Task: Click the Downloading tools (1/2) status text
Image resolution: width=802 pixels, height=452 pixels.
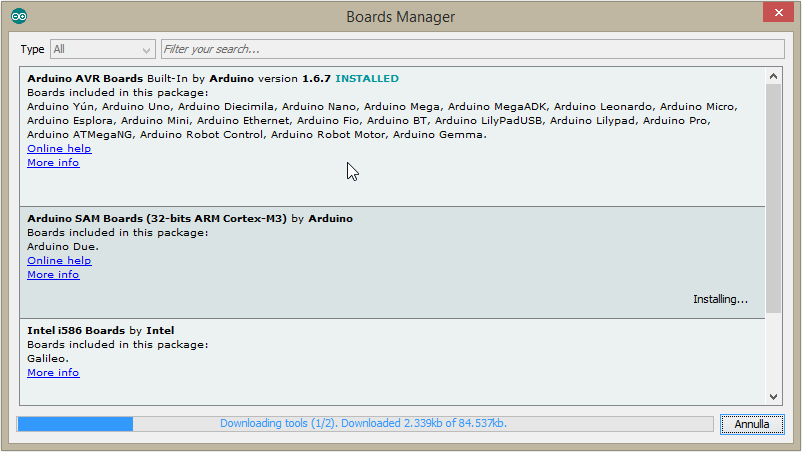Action: pyautogui.click(x=364, y=423)
